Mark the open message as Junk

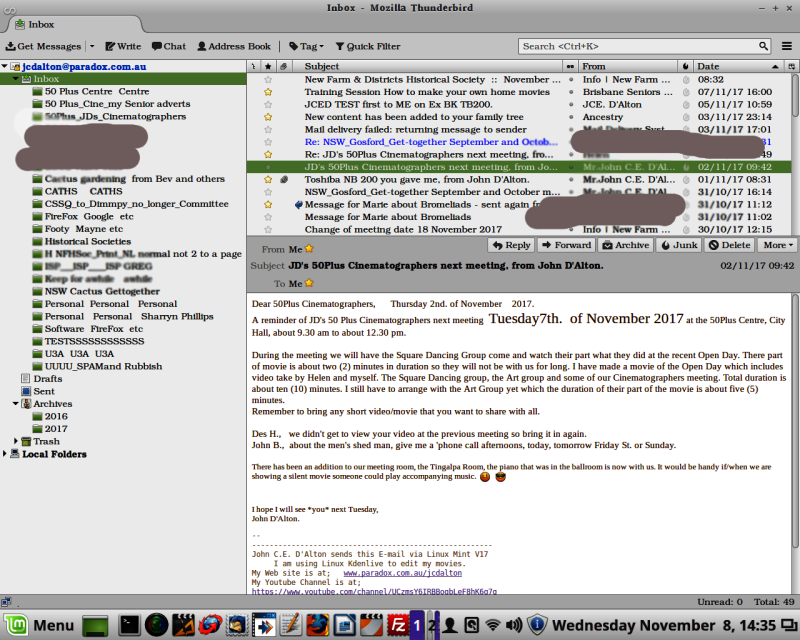[x=679, y=245]
